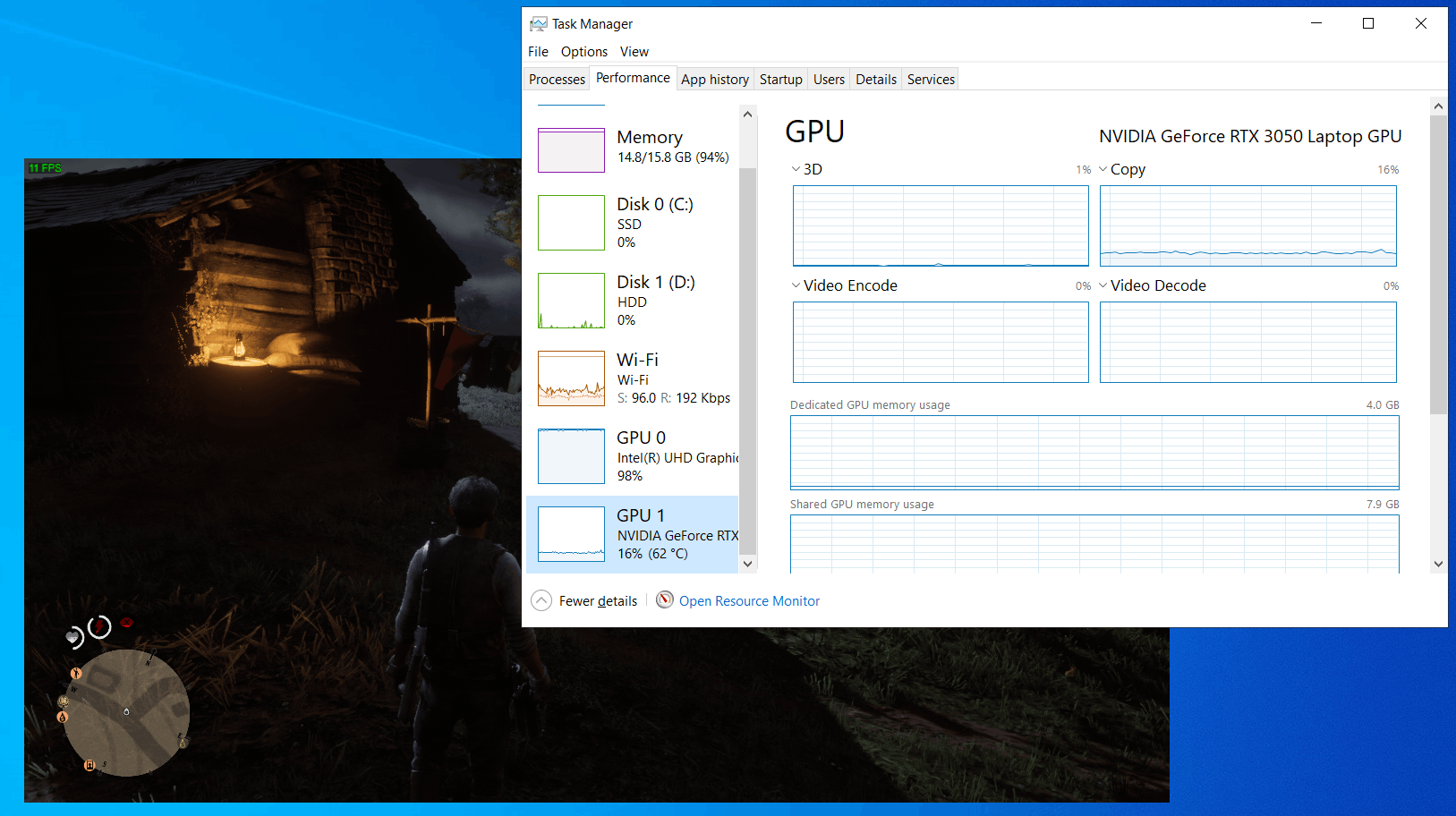
Task: Click the NVIDIA GeForce RTX 3050 Laptop GPU title
Action: [x=1250, y=136]
